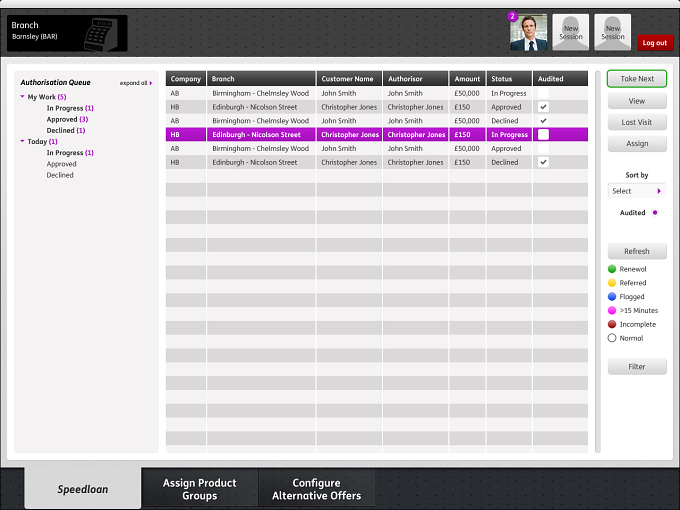
Task: Open the Sort by Select dropdown
Action: coord(637,191)
